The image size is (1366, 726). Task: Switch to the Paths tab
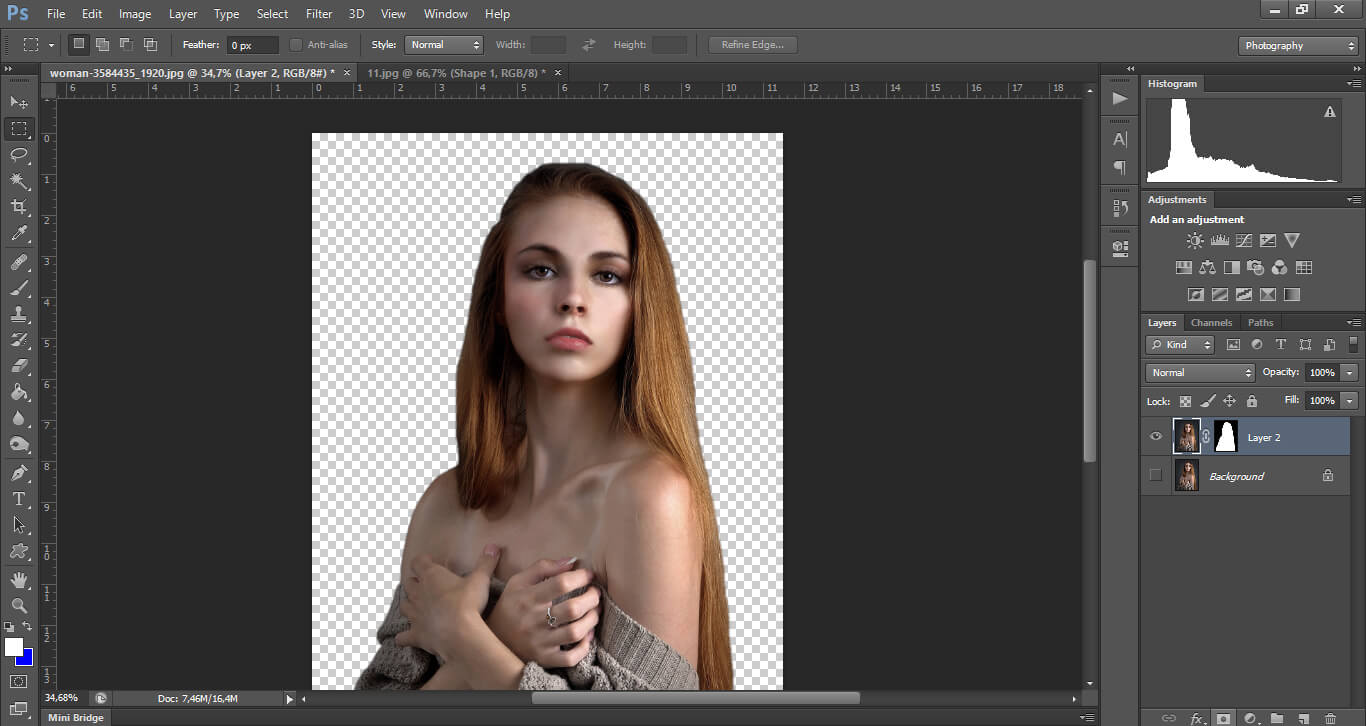(1260, 323)
